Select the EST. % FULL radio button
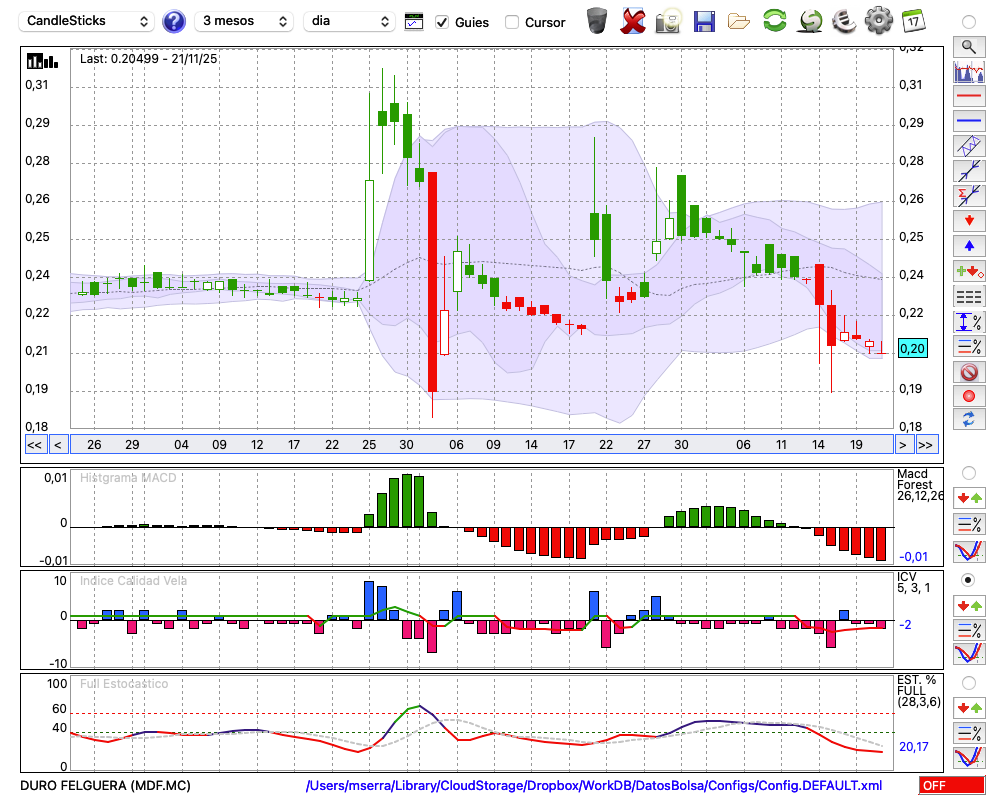Screen dimensions: 1000x800 [968, 683]
